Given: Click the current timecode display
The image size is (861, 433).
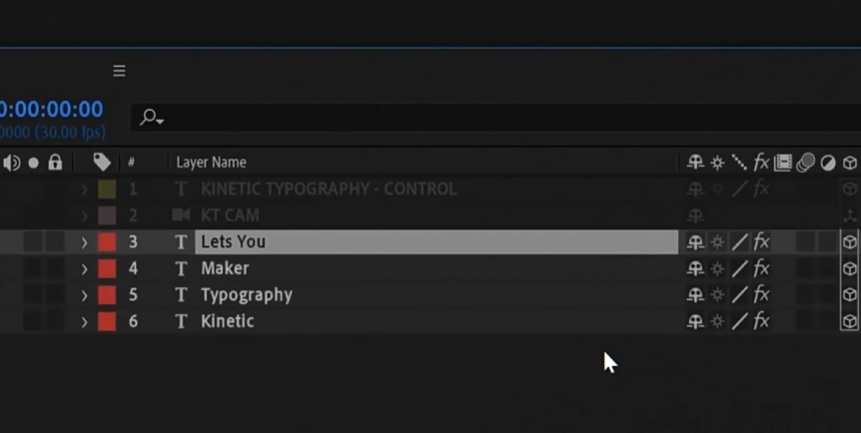Looking at the screenshot, I should [x=52, y=109].
